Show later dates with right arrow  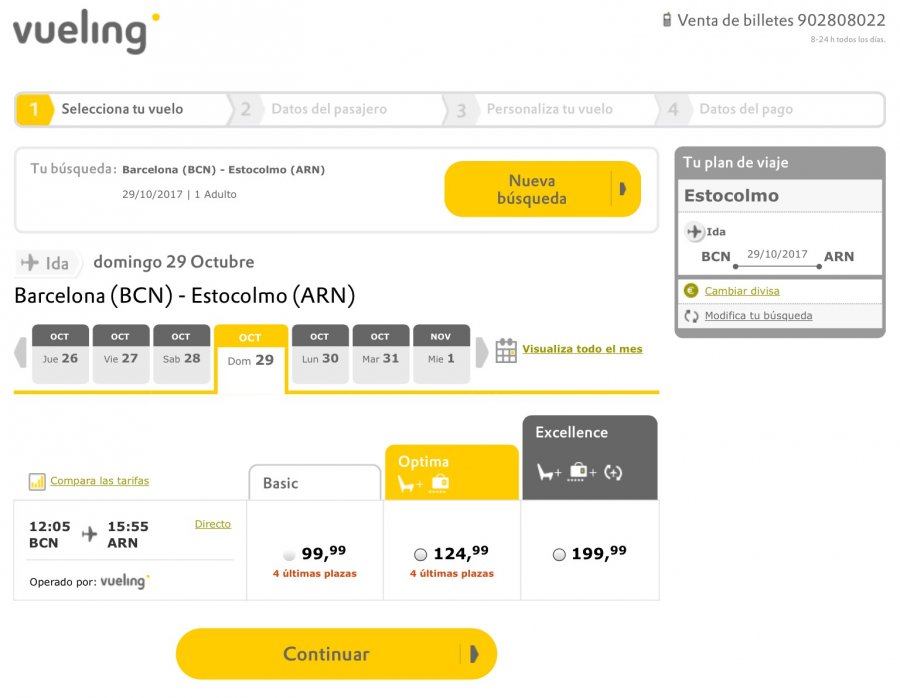point(481,352)
